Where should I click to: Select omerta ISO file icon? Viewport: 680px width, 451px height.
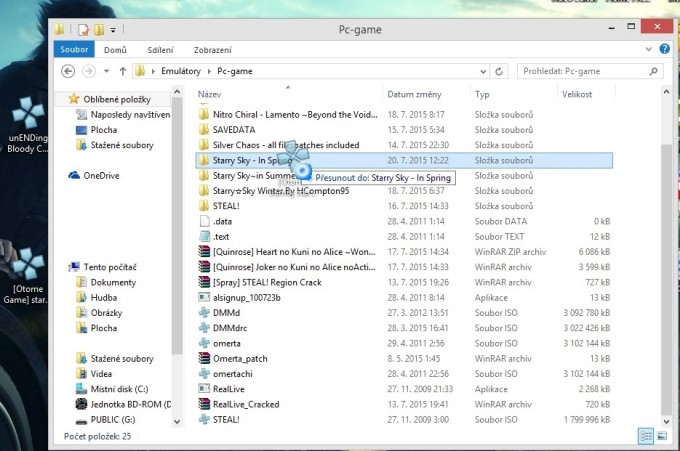pyautogui.click(x=204, y=343)
